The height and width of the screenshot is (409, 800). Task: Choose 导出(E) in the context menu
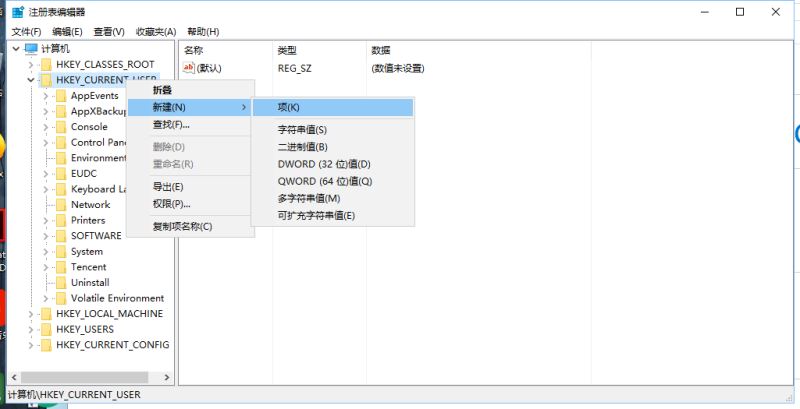pyautogui.click(x=190, y=187)
